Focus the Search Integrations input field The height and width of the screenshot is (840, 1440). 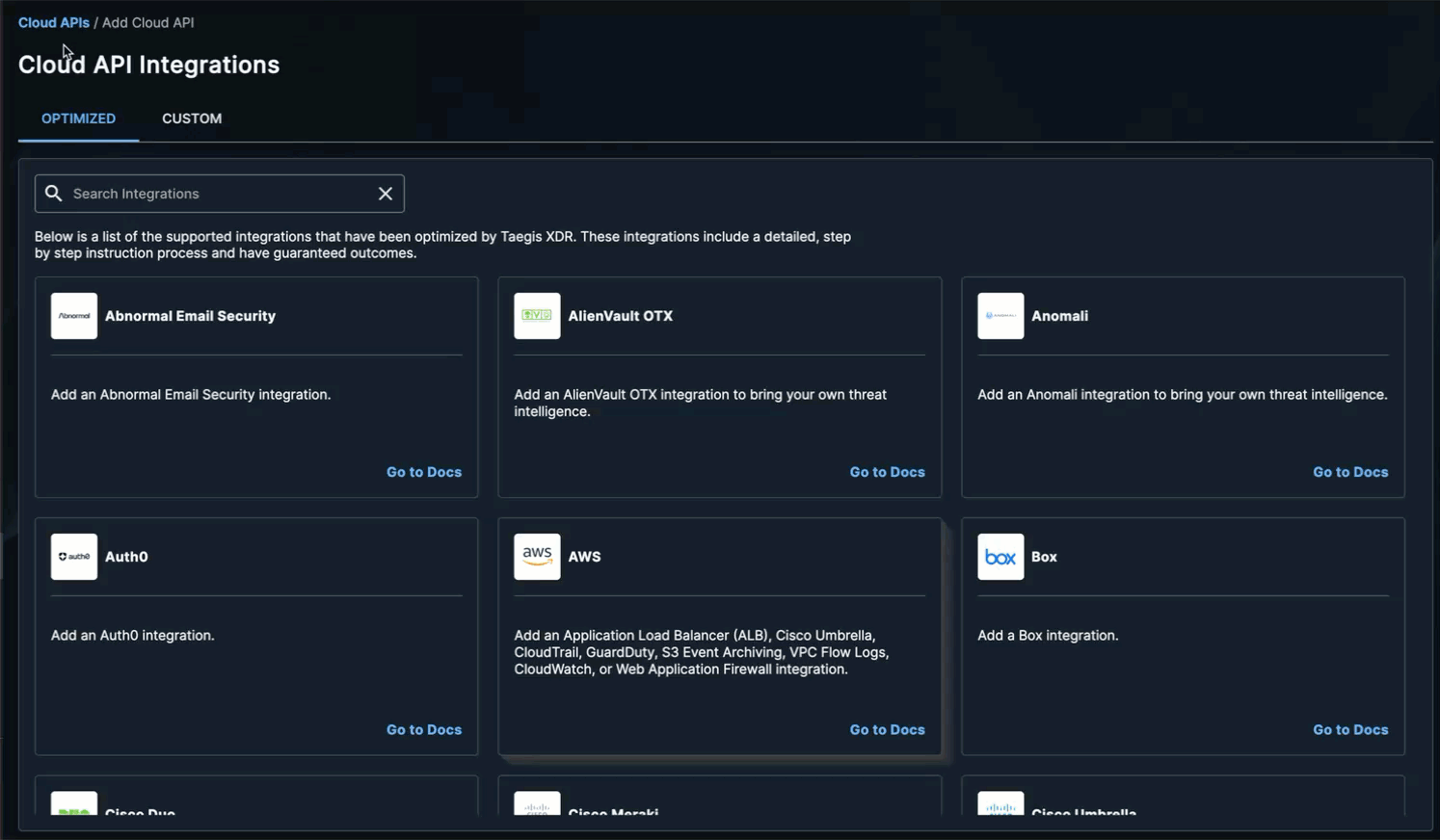click(x=220, y=194)
